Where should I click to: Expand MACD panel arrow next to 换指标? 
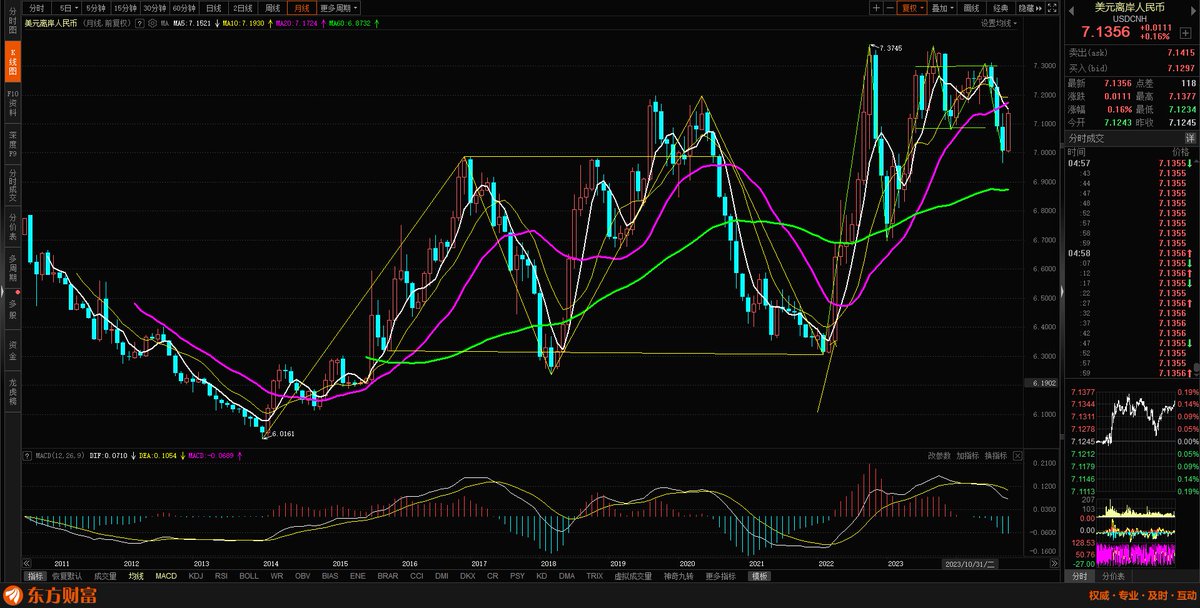pos(1018,454)
